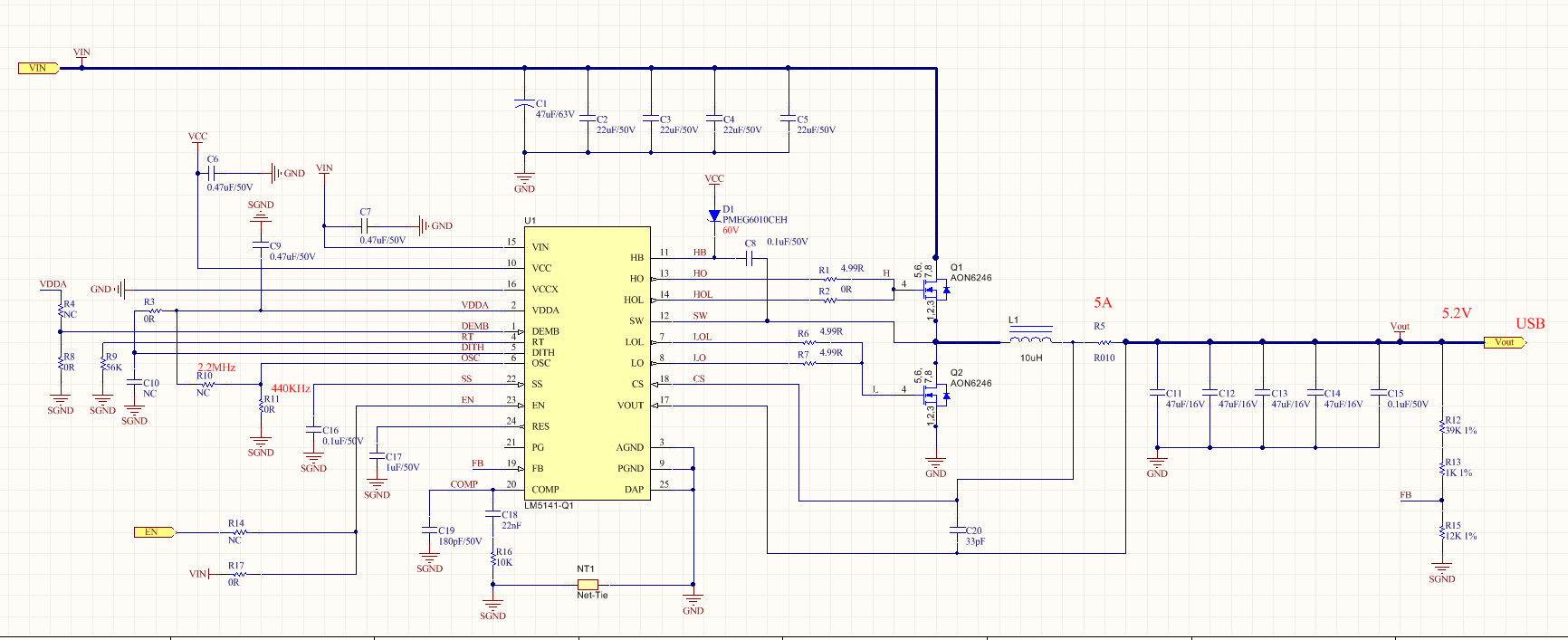
Task: Click the 10K value of R16
Action: pyautogui.click(x=504, y=563)
